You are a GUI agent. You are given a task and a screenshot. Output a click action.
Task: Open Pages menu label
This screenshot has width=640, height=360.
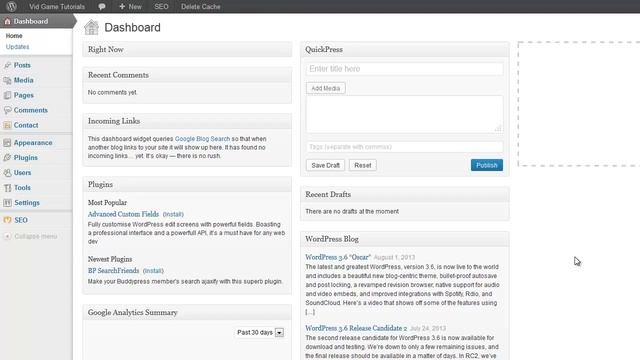[x=24, y=96]
